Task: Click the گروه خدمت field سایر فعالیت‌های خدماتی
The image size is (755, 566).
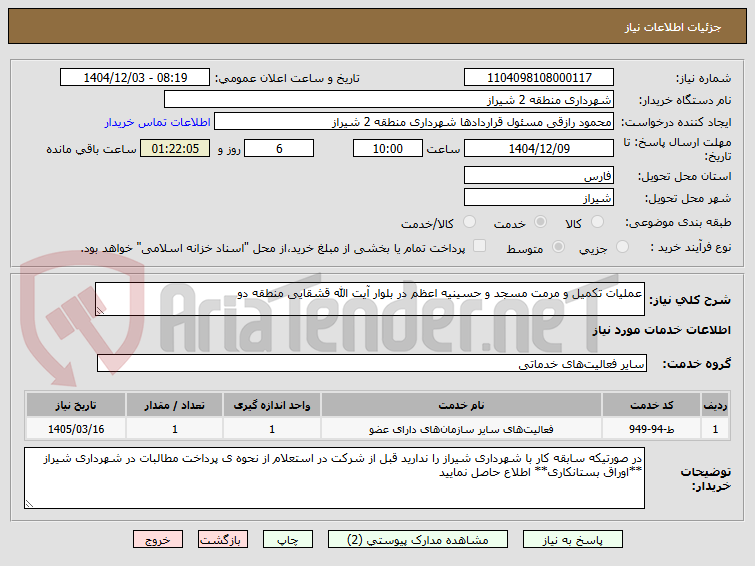Action: point(372,363)
